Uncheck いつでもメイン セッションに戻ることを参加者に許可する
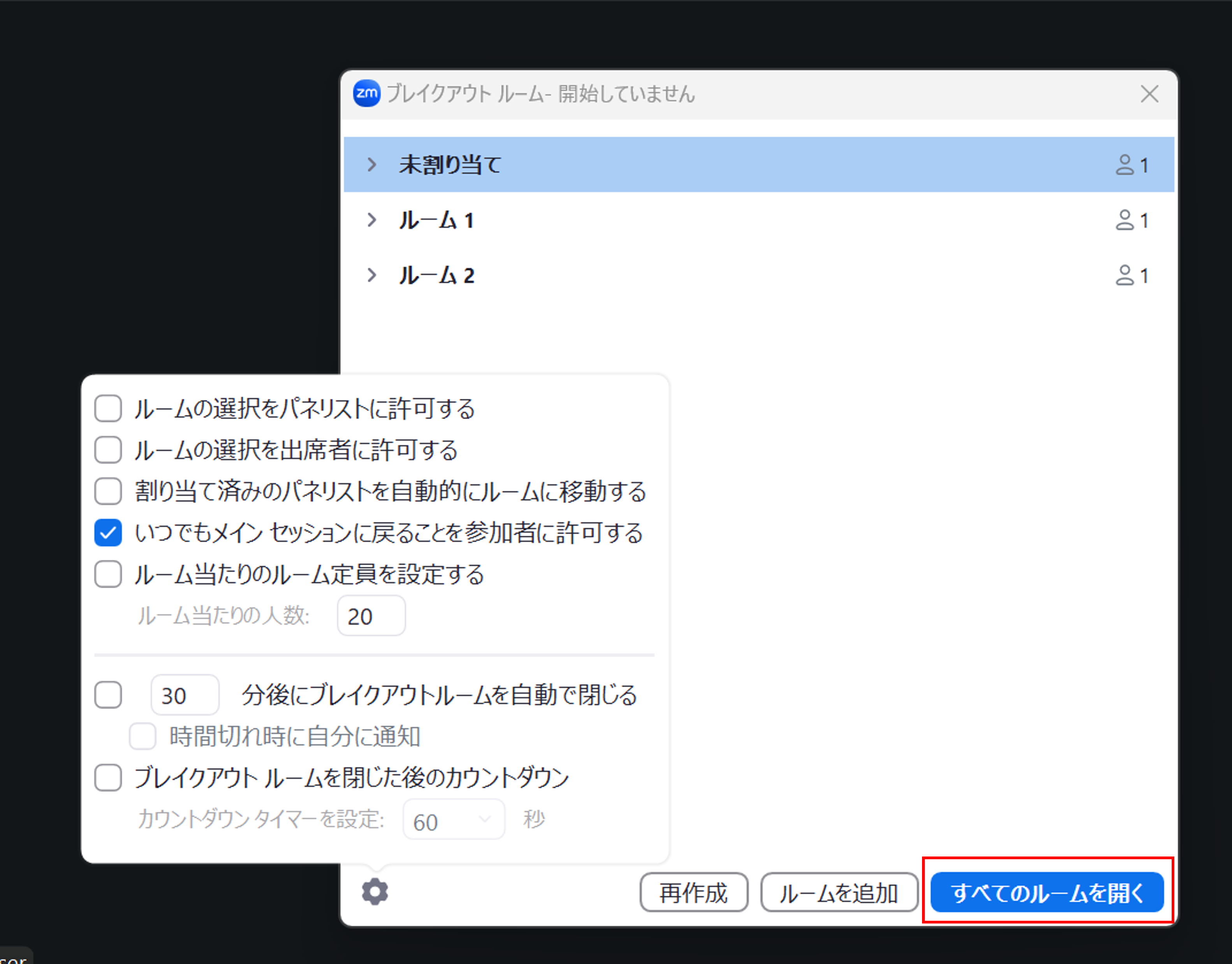The image size is (1232, 964). (108, 533)
